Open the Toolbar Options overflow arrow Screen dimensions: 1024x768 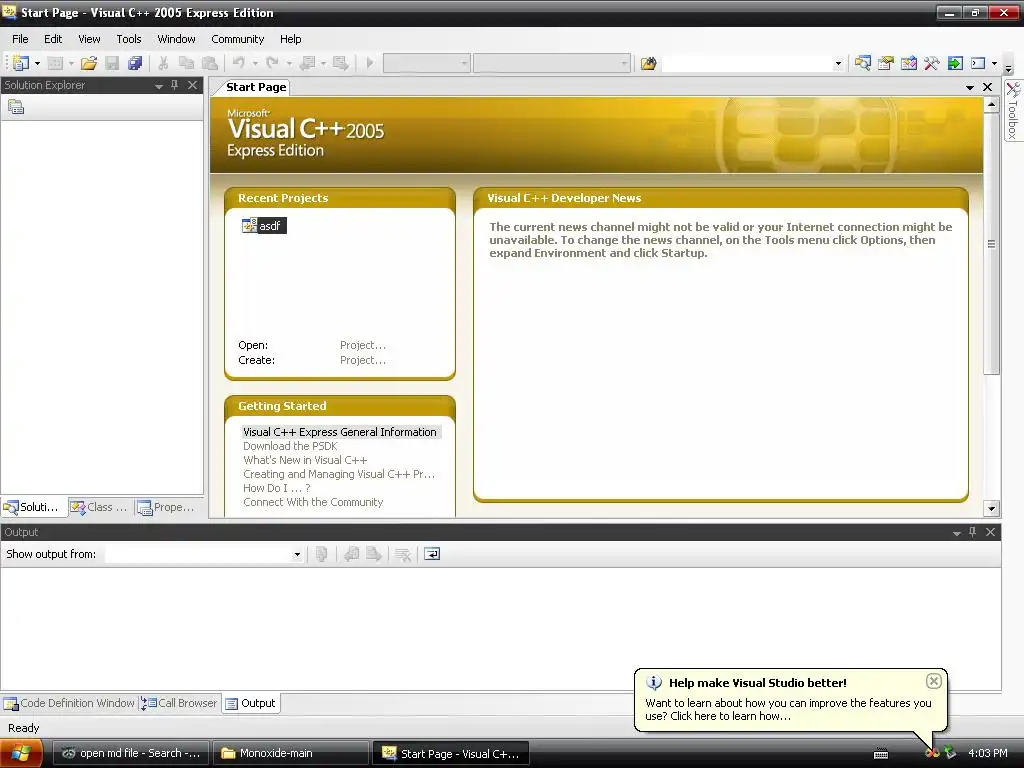click(1008, 68)
